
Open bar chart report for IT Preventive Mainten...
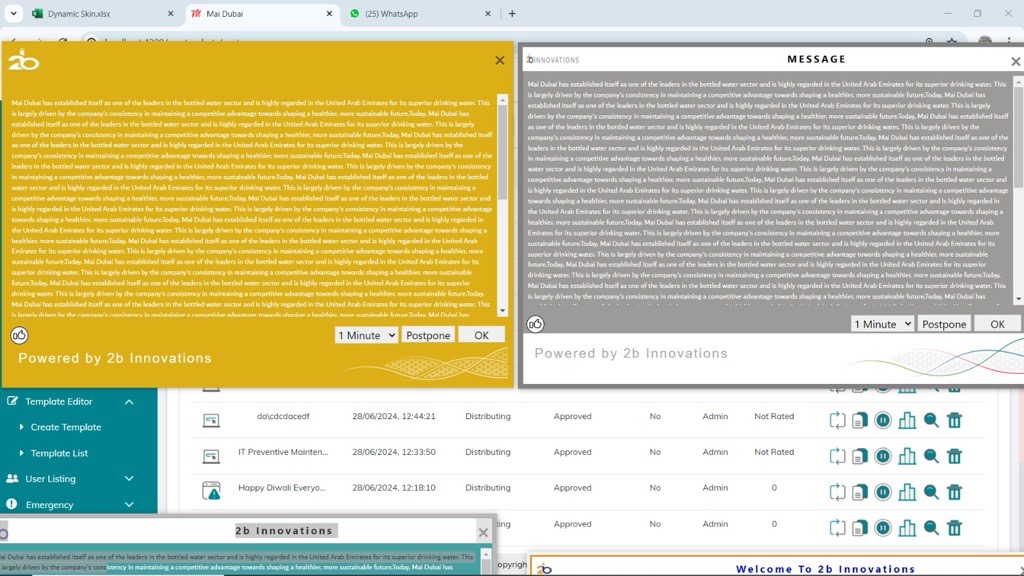(x=907, y=456)
